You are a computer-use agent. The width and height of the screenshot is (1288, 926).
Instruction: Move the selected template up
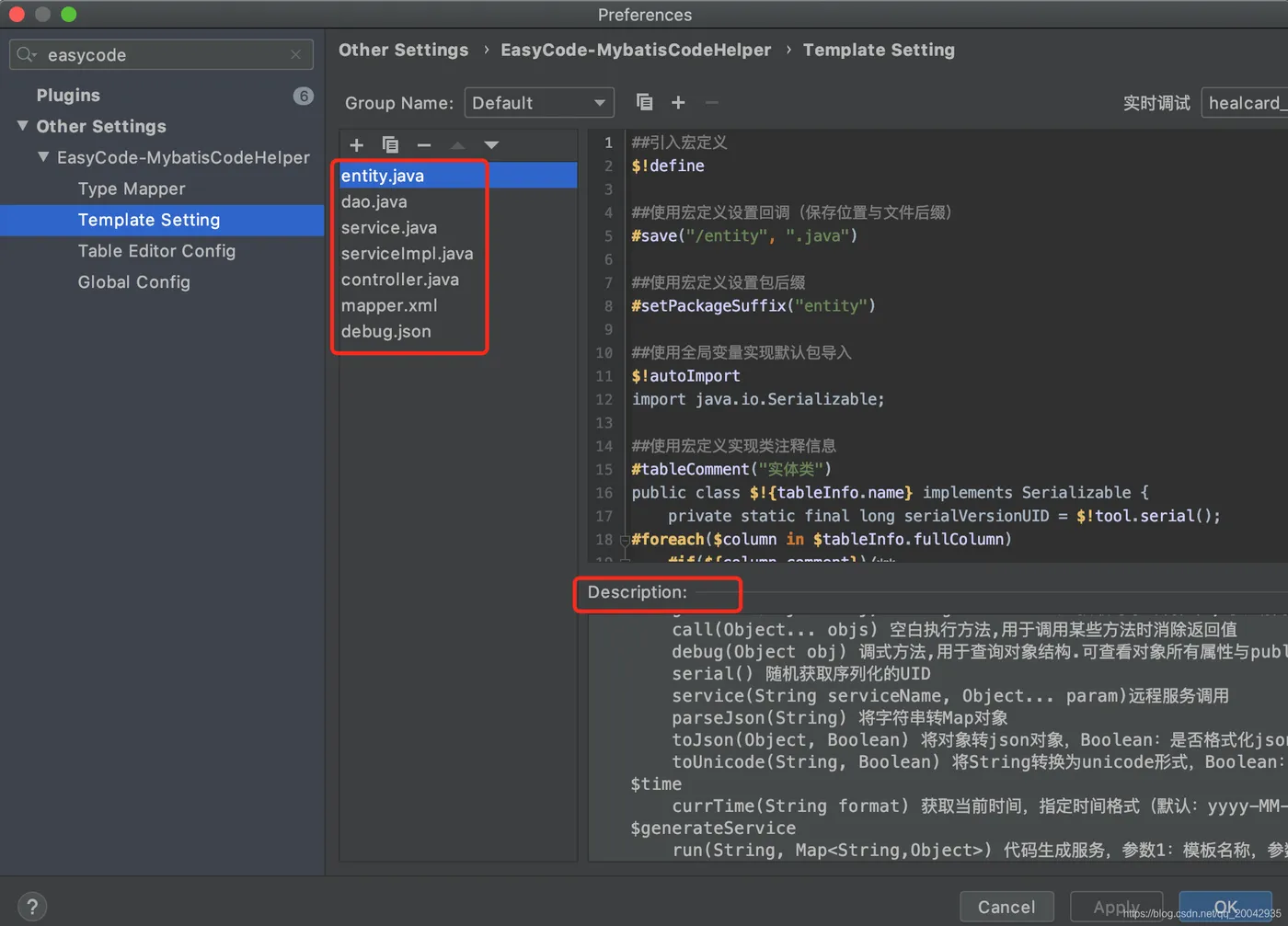pyautogui.click(x=457, y=144)
